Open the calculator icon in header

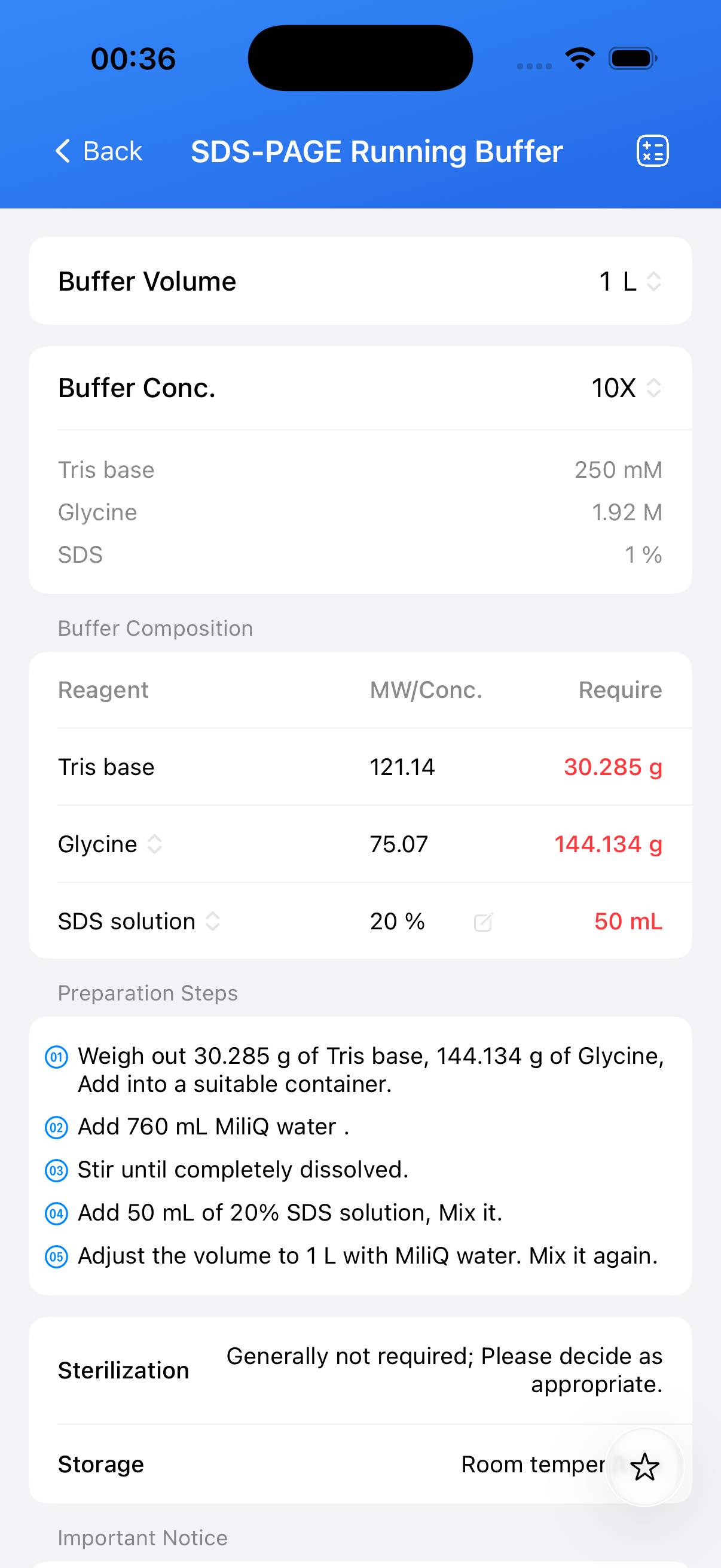[x=652, y=151]
